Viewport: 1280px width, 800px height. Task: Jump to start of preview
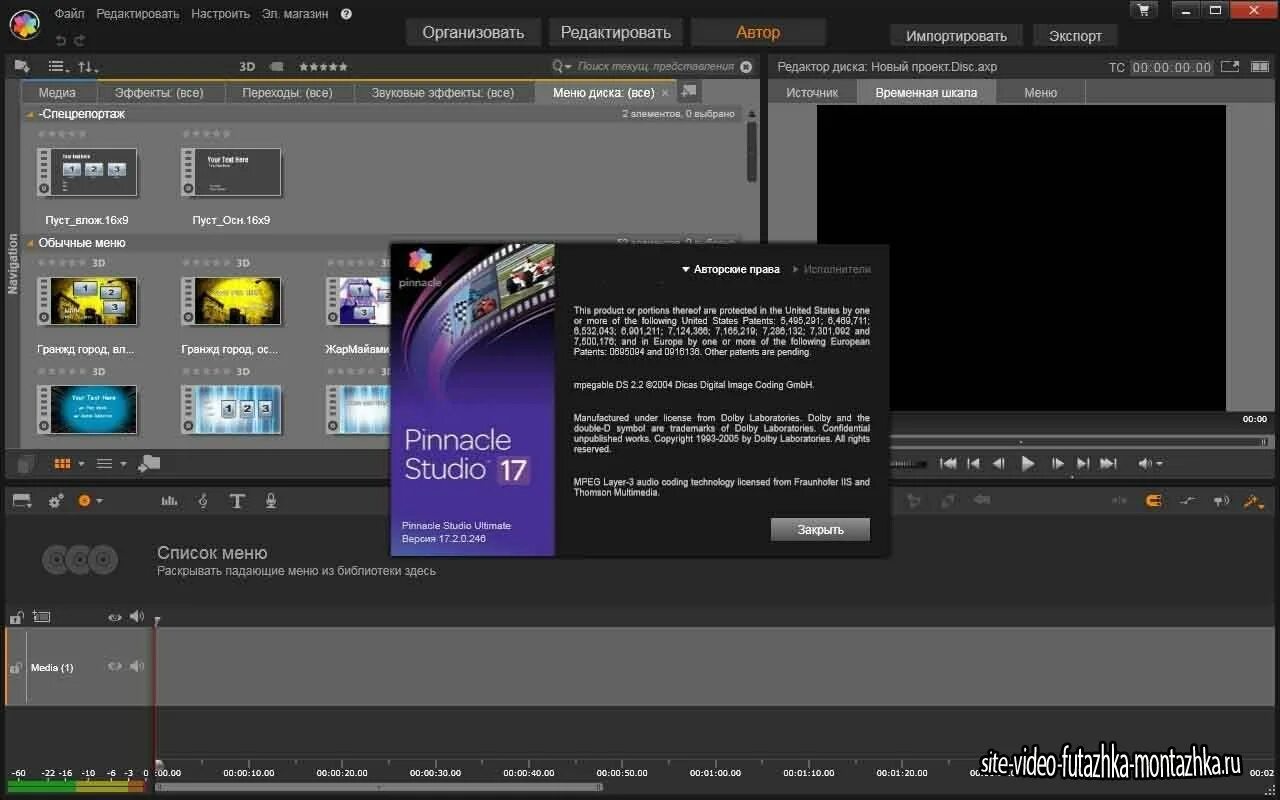[x=948, y=464]
